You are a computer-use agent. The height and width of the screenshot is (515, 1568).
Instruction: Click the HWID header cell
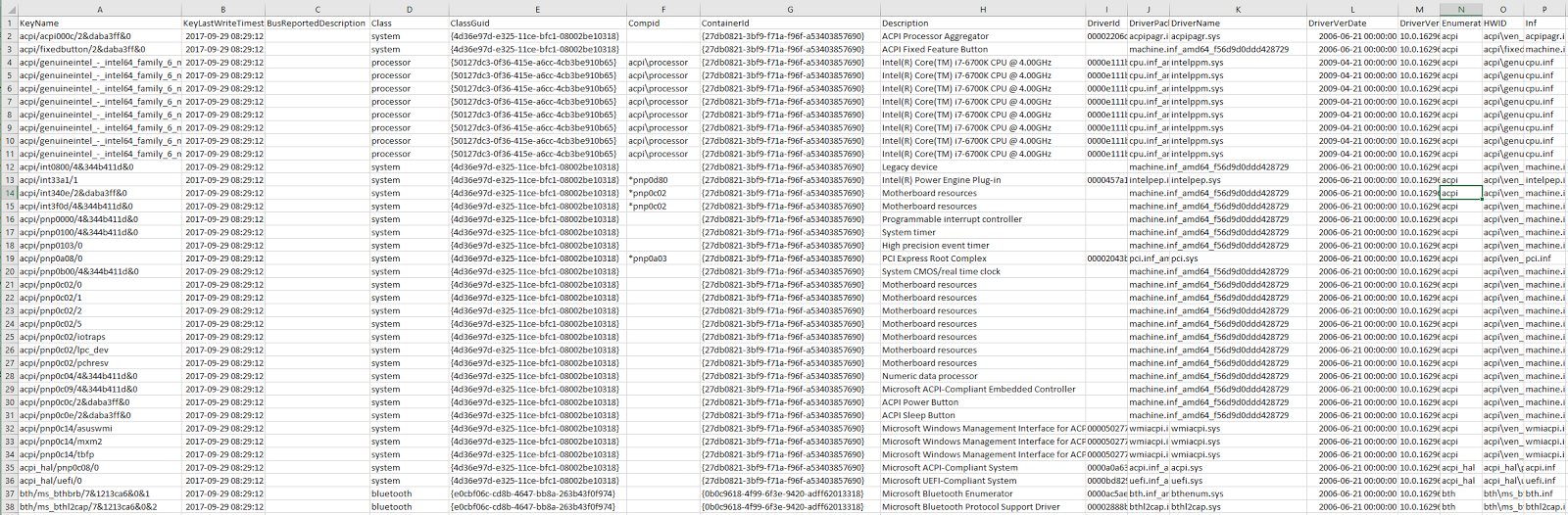click(1502, 23)
